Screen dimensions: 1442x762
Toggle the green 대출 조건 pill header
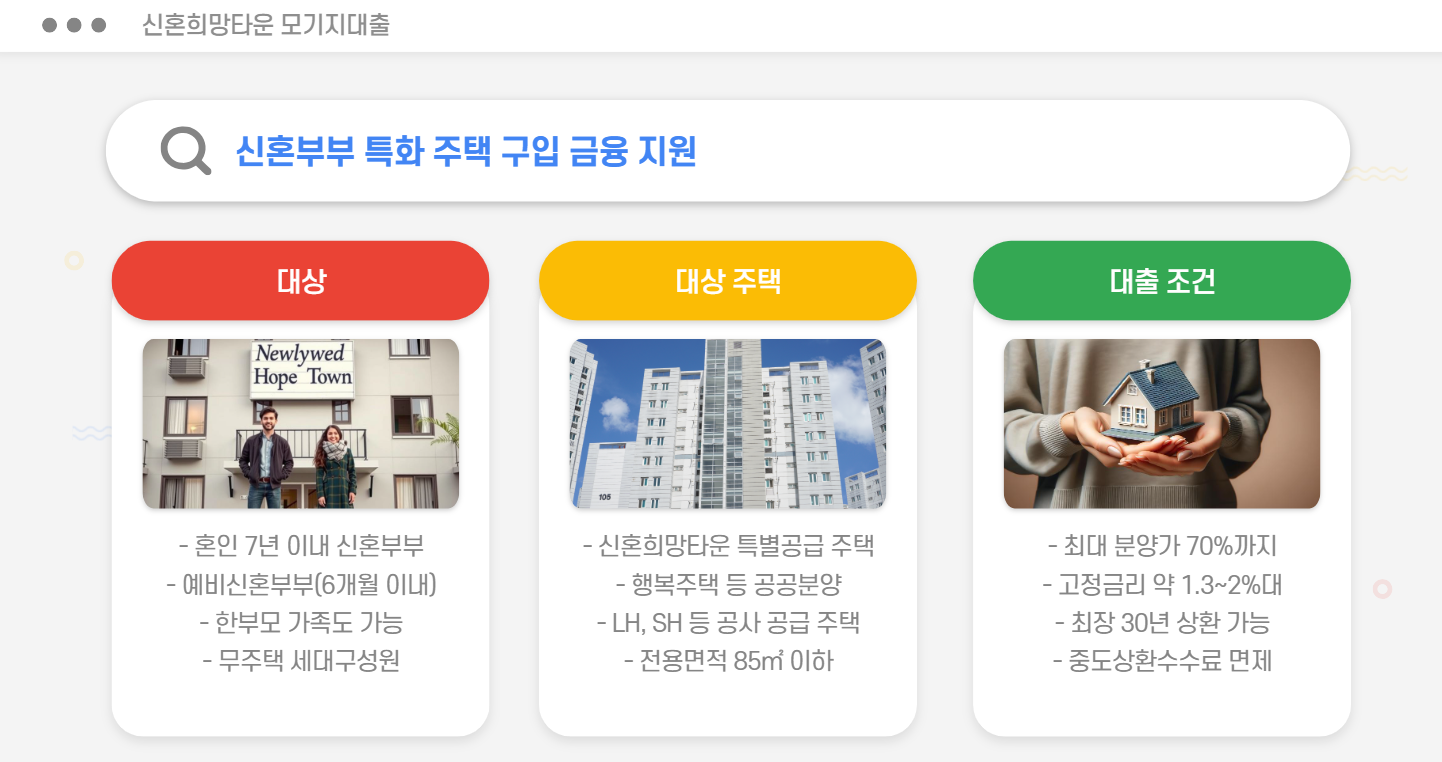tap(1161, 280)
